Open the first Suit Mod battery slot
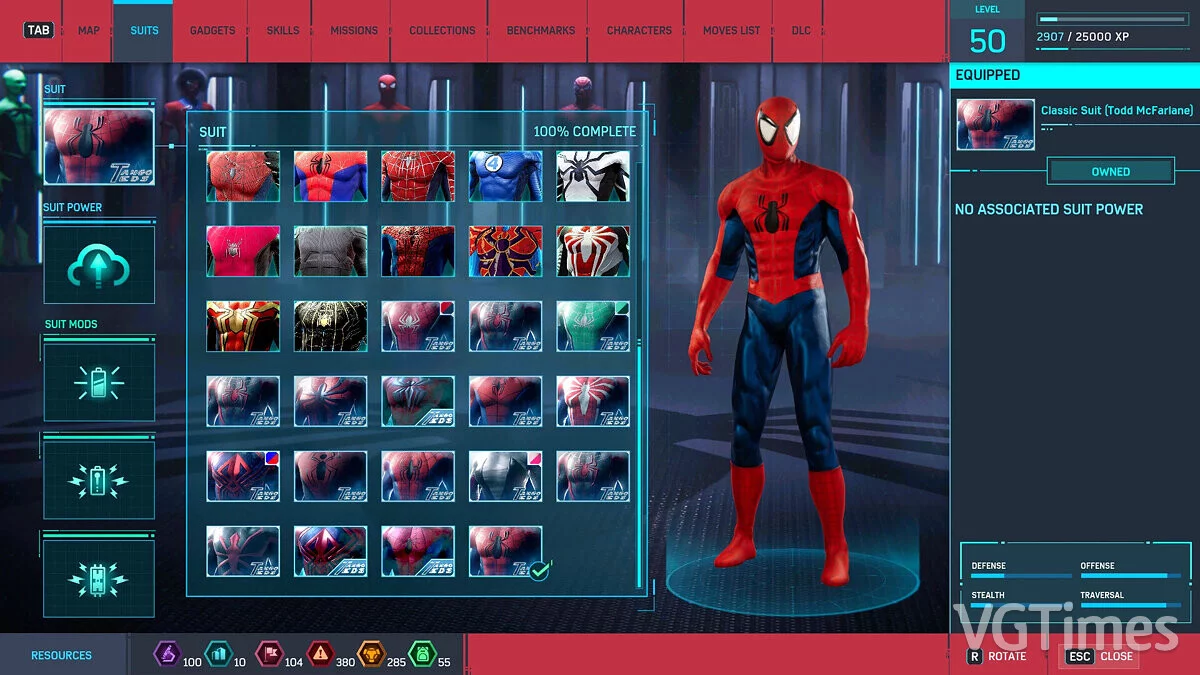This screenshot has width=1200, height=675. (98, 381)
